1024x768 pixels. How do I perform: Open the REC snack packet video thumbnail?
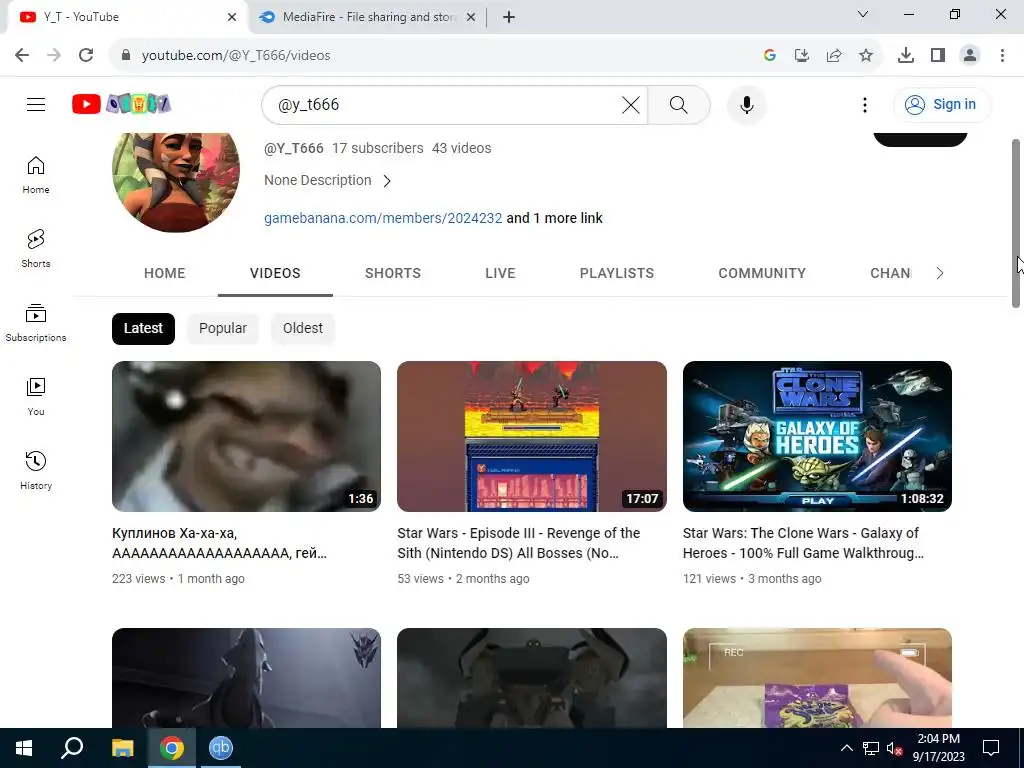click(817, 678)
